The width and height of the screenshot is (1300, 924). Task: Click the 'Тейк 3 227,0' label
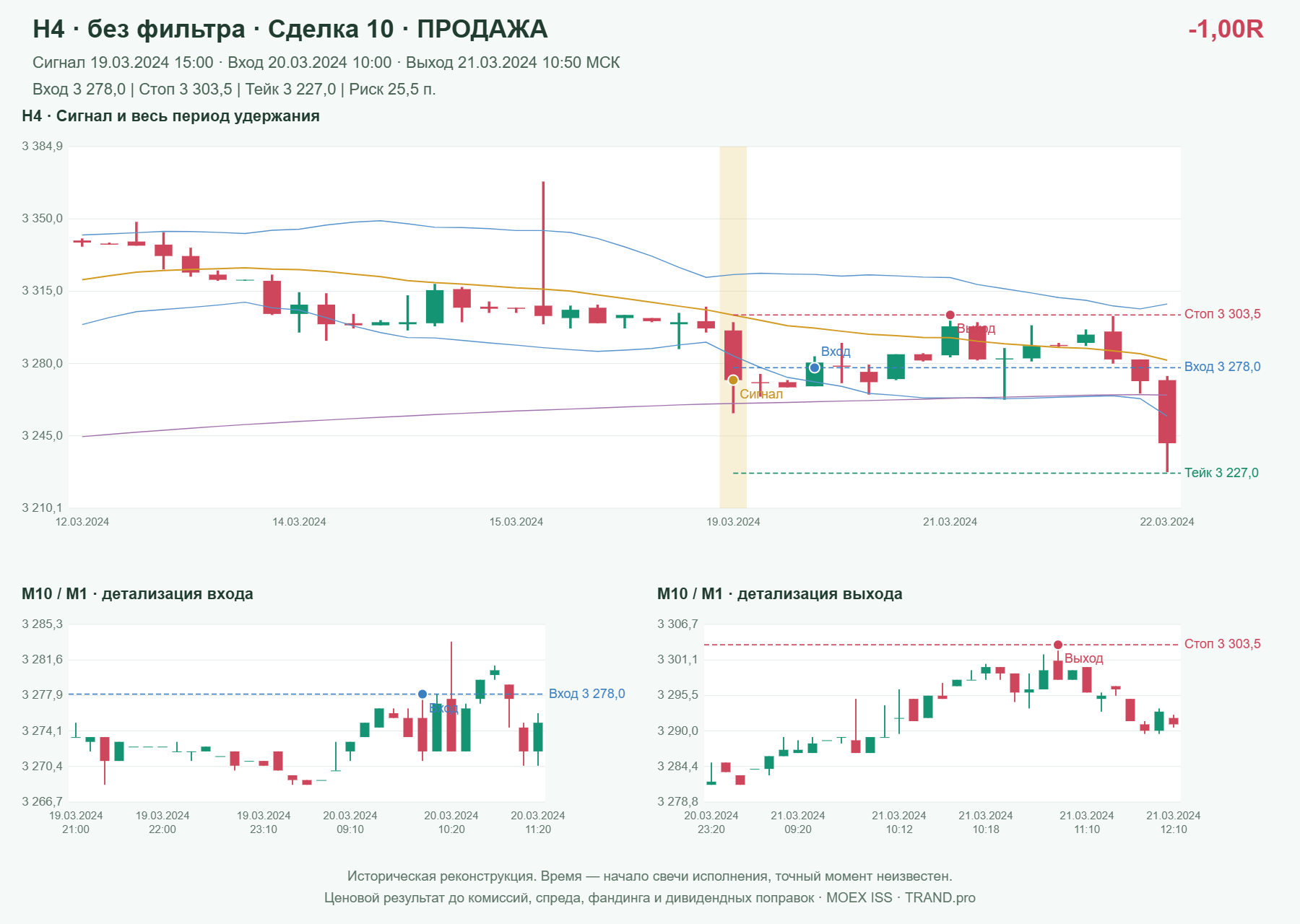pos(1221,473)
